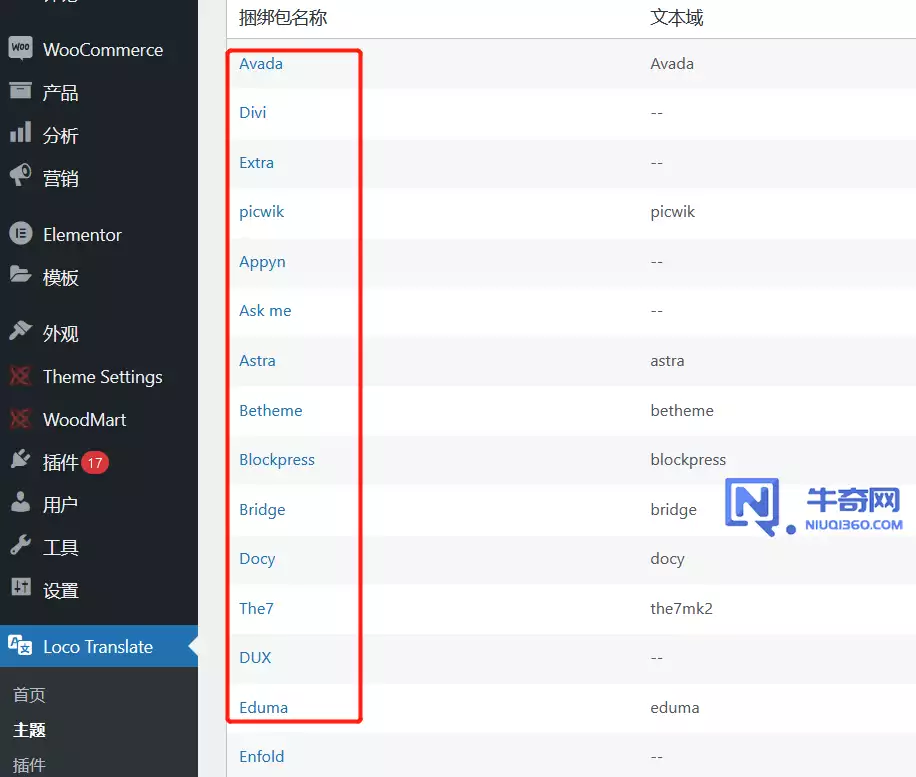Click the lowercase docy text domain
The height and width of the screenshot is (777, 916).
[x=667, y=559]
